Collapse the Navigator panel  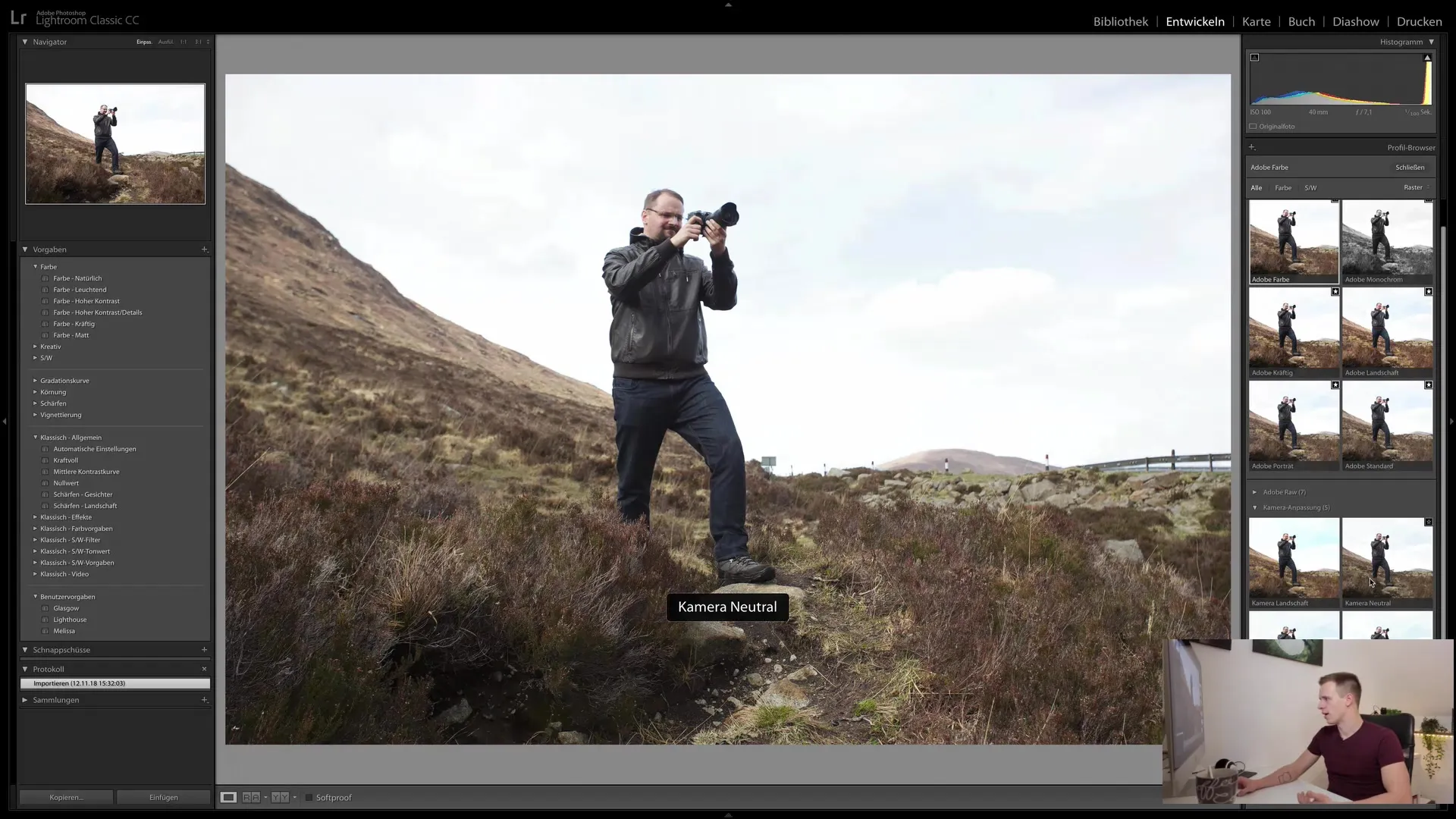25,42
